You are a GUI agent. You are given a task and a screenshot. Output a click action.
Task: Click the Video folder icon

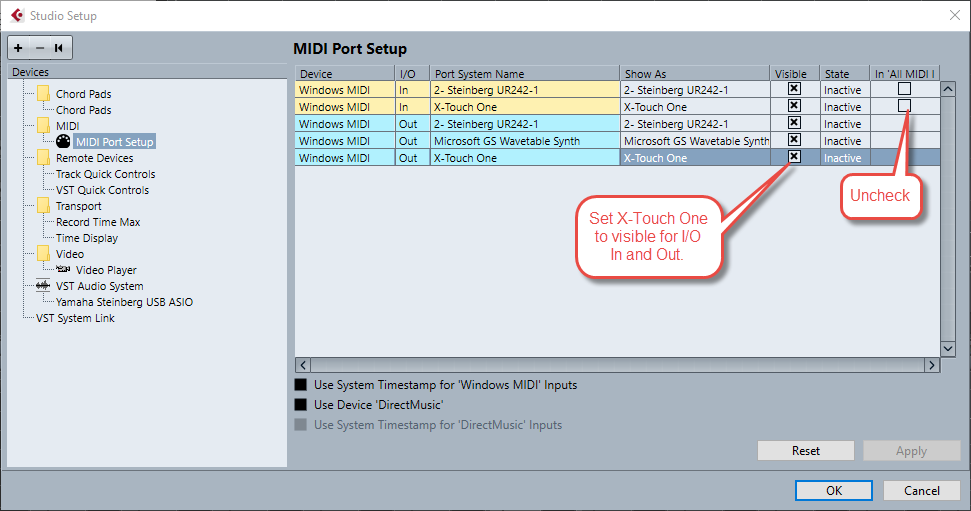click(x=43, y=254)
